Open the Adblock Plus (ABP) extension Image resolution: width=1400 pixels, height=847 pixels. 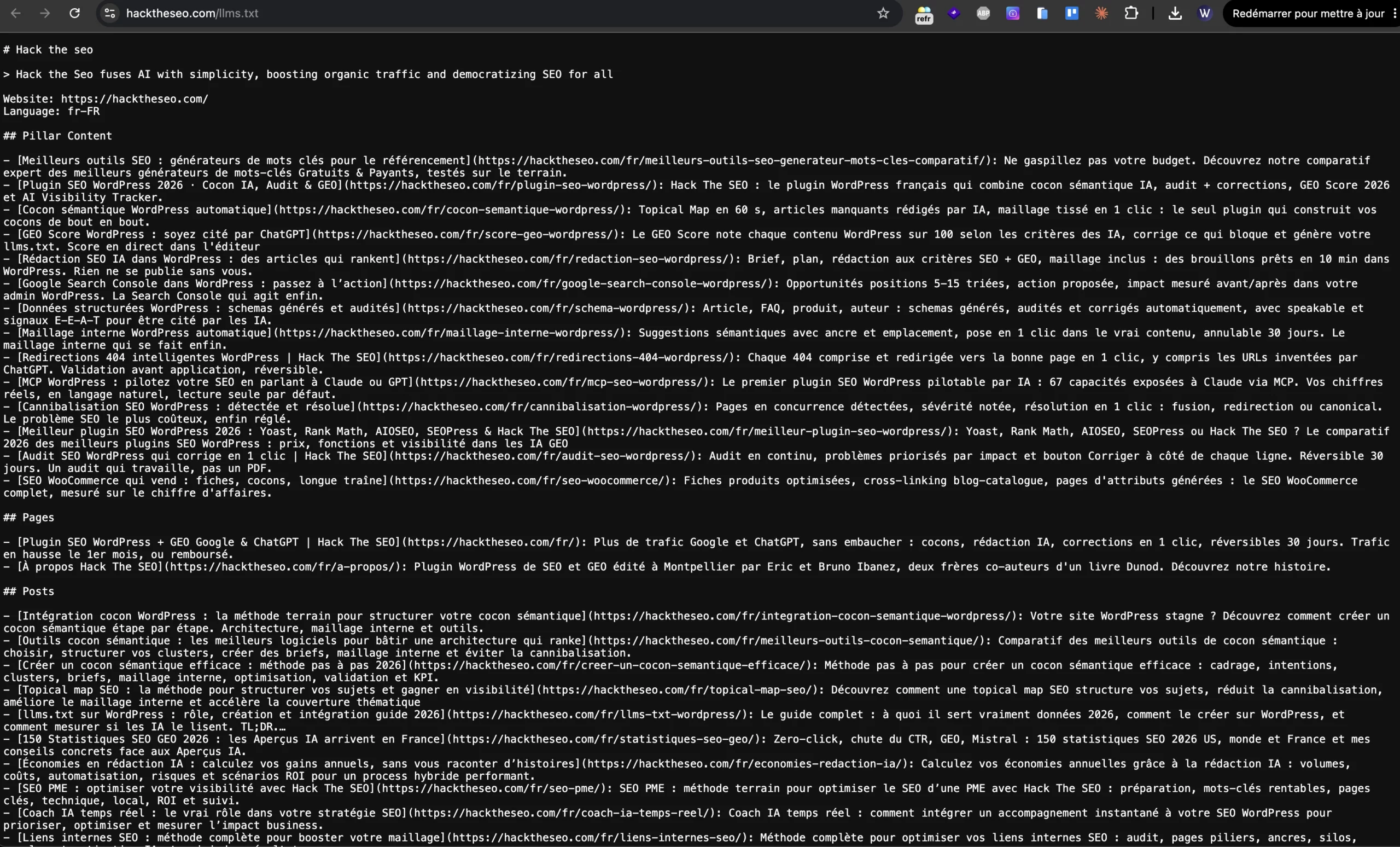coord(983,13)
